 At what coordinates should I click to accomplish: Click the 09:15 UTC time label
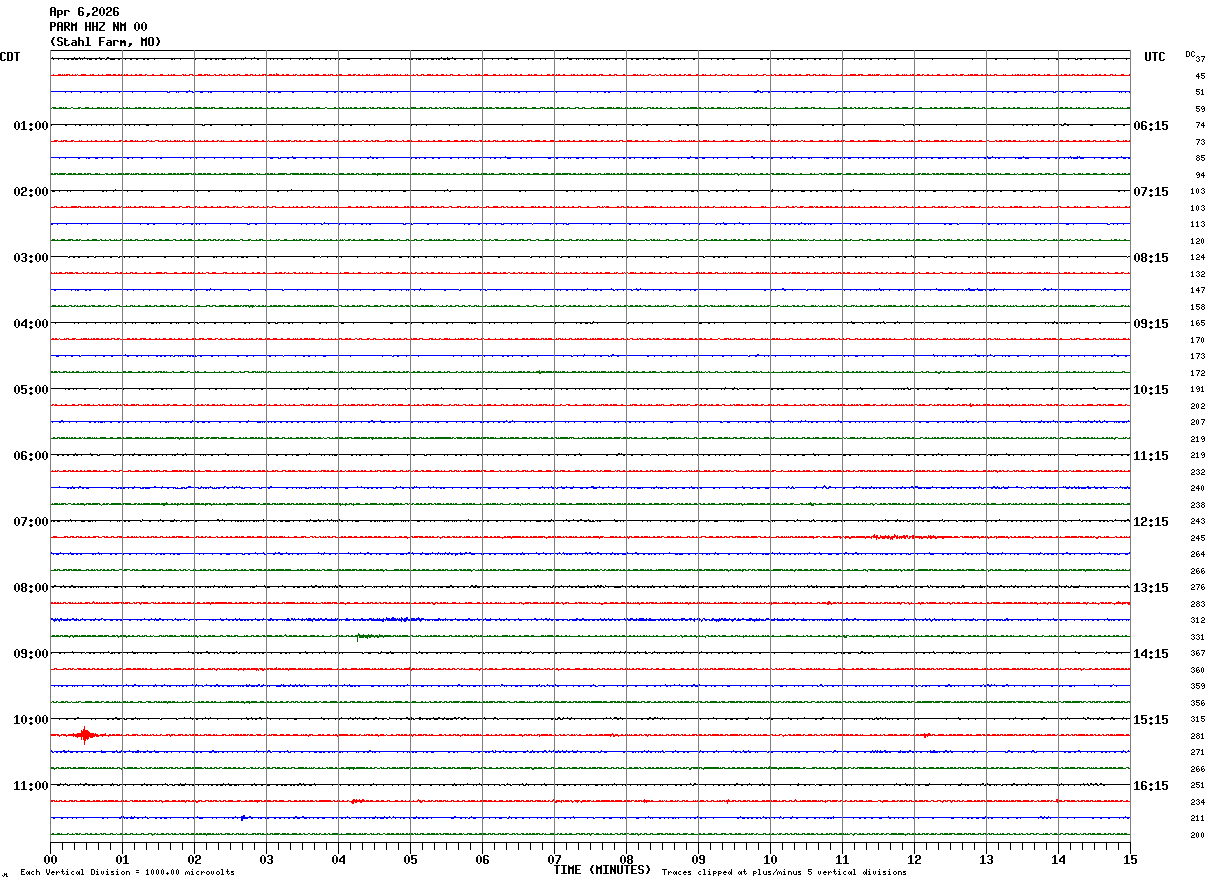click(x=1151, y=324)
